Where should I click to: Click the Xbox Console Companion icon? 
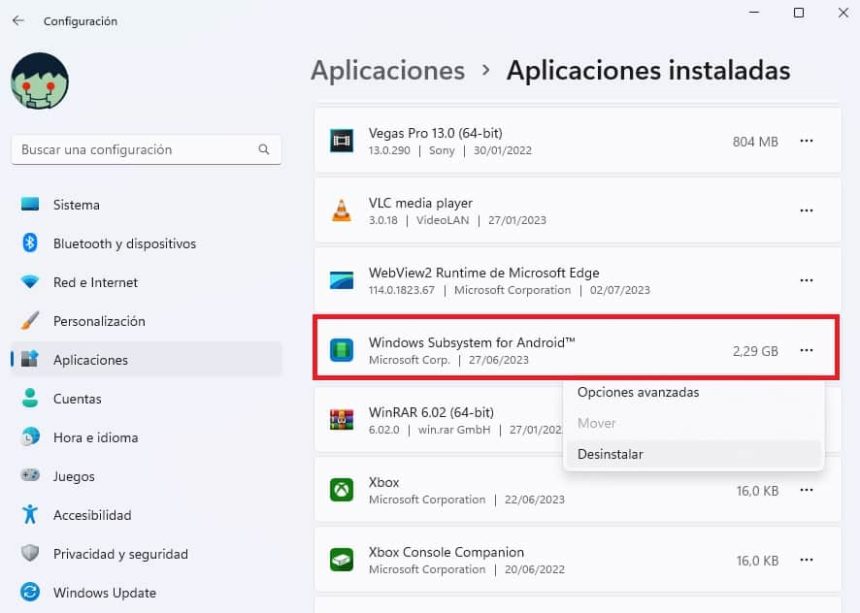[341, 560]
